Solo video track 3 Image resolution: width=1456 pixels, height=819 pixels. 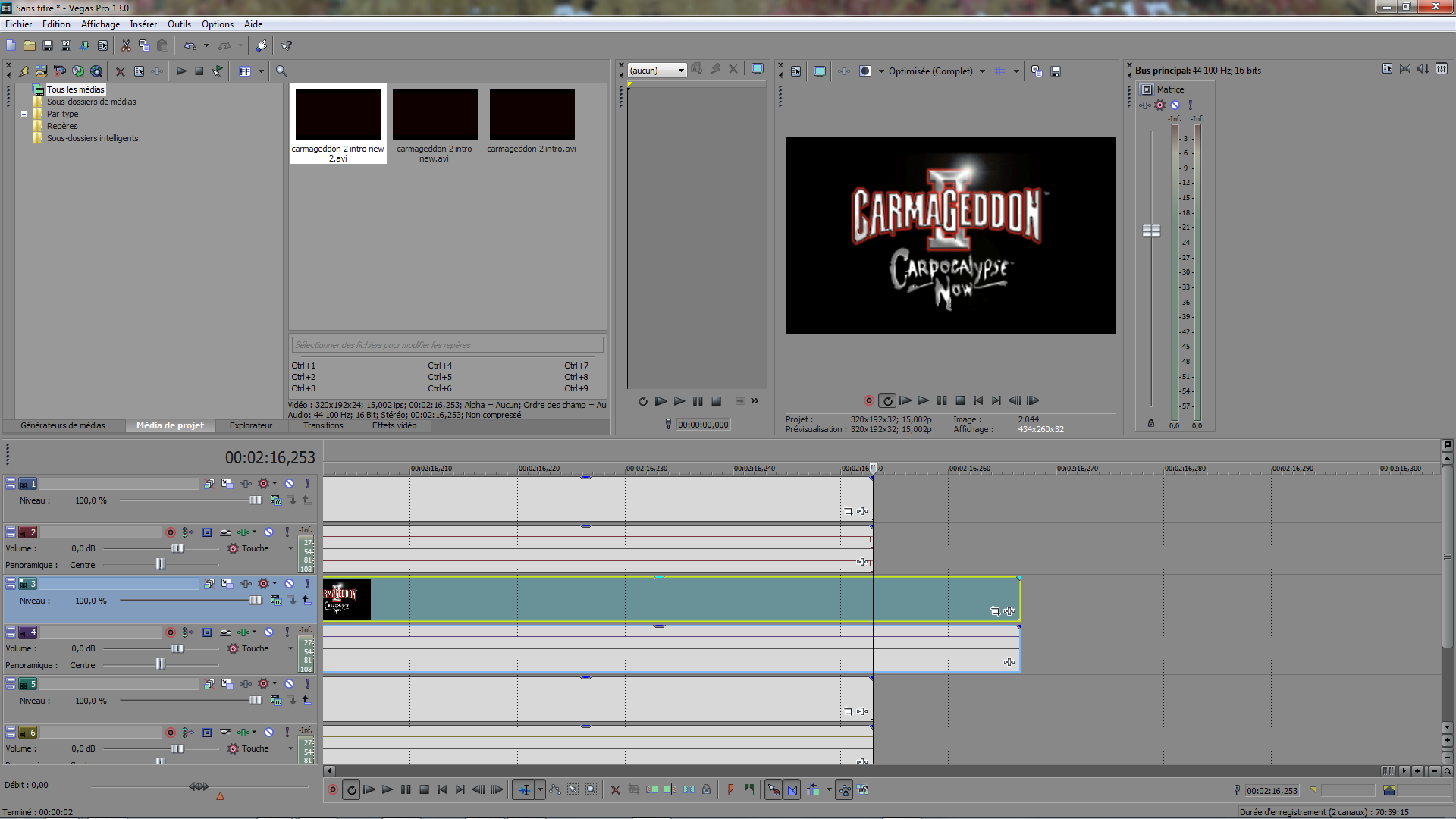307,584
